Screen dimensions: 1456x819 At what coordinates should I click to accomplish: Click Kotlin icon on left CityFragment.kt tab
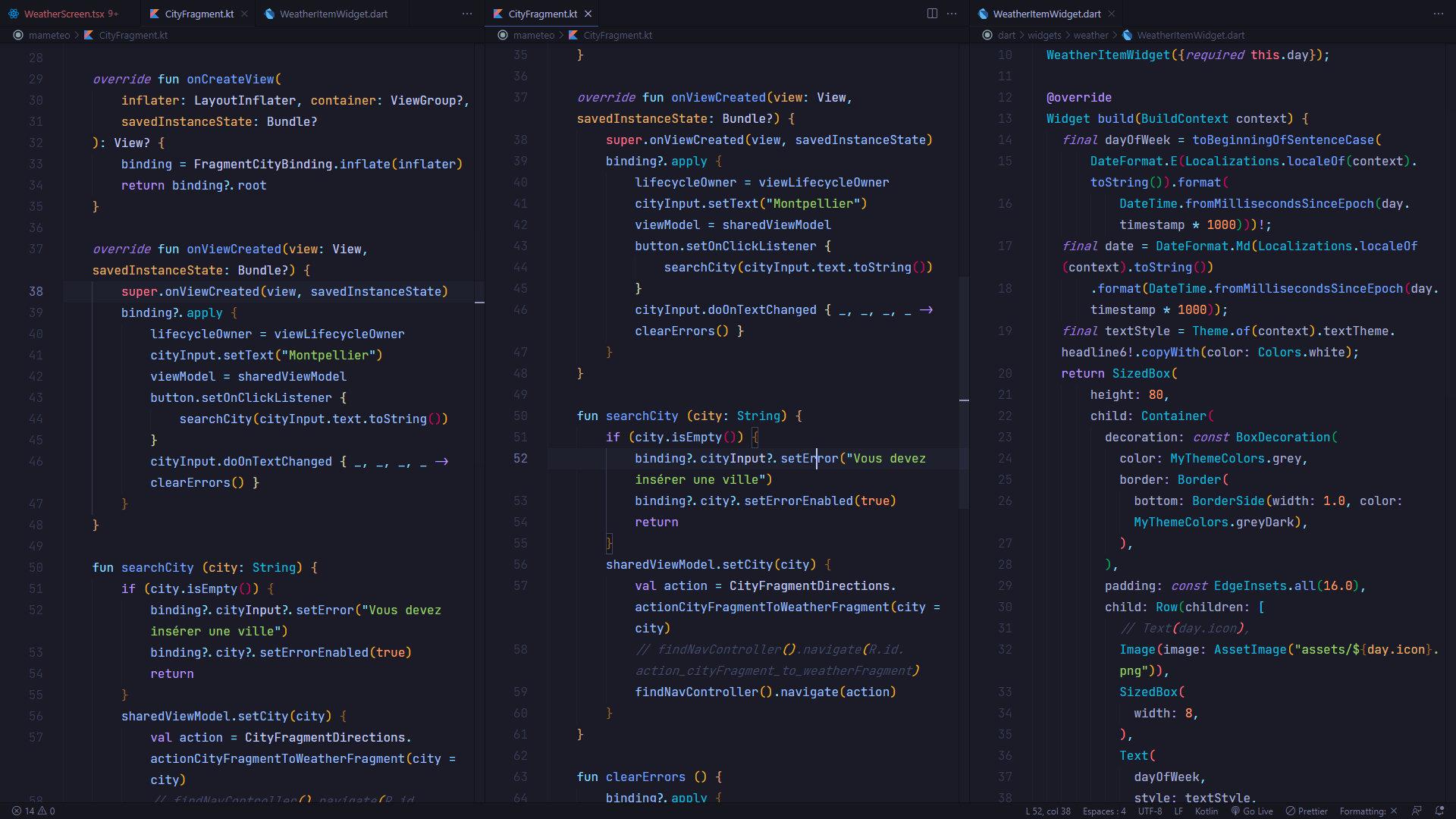tap(155, 14)
